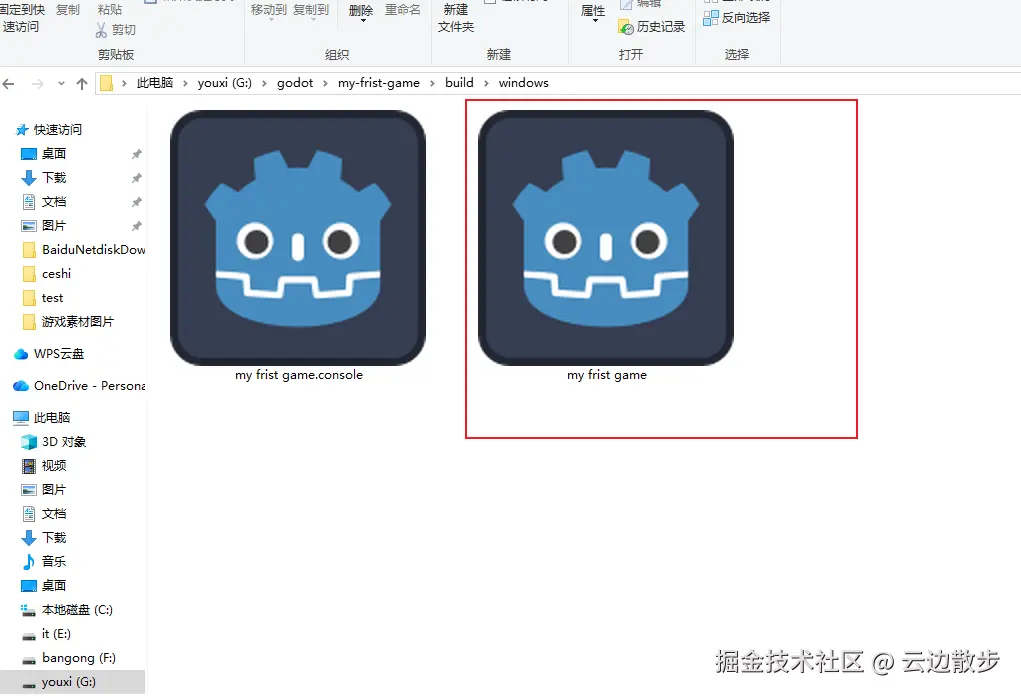
Task: Select 快速访问 star in sidebar
Action: [x=22, y=130]
